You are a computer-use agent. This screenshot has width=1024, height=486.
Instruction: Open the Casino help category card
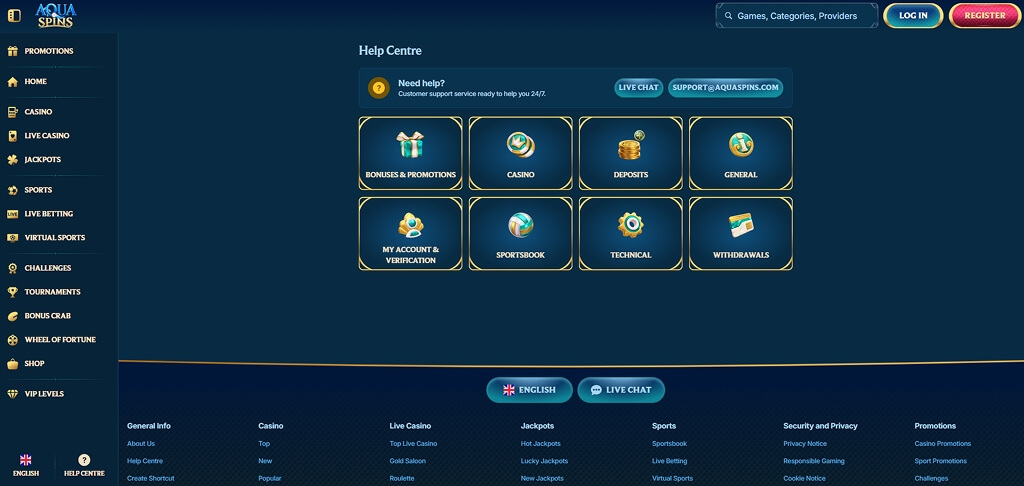[x=520, y=154]
